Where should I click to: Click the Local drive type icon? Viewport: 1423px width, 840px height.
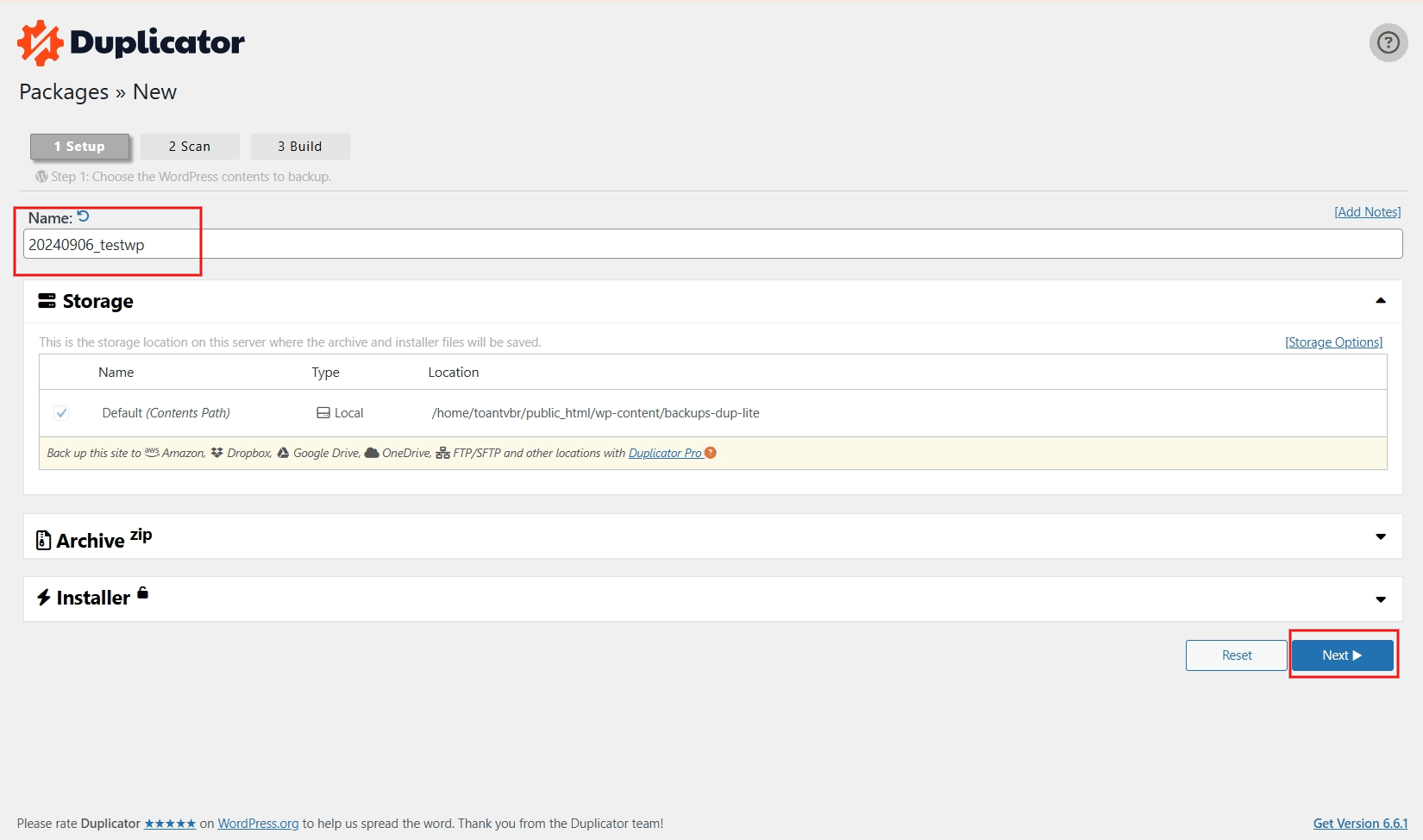pyautogui.click(x=323, y=413)
